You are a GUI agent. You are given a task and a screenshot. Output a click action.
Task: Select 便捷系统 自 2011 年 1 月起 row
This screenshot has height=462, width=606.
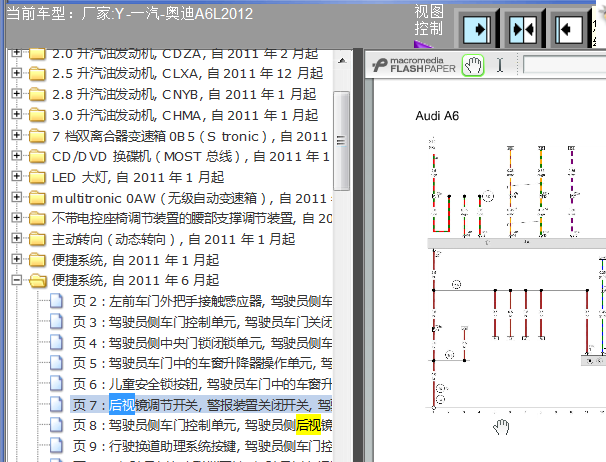[x=136, y=260]
